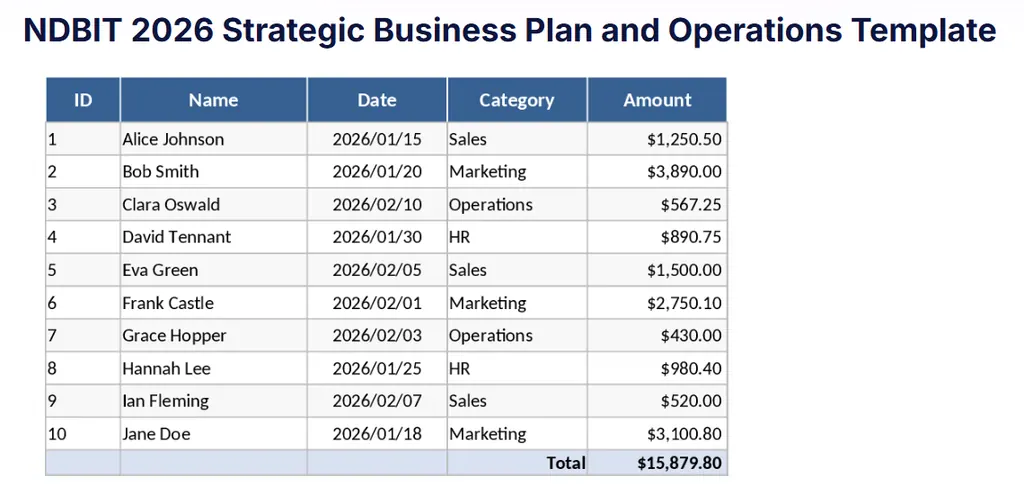Click the Date column header
This screenshot has width=1024, height=496.
(x=377, y=100)
